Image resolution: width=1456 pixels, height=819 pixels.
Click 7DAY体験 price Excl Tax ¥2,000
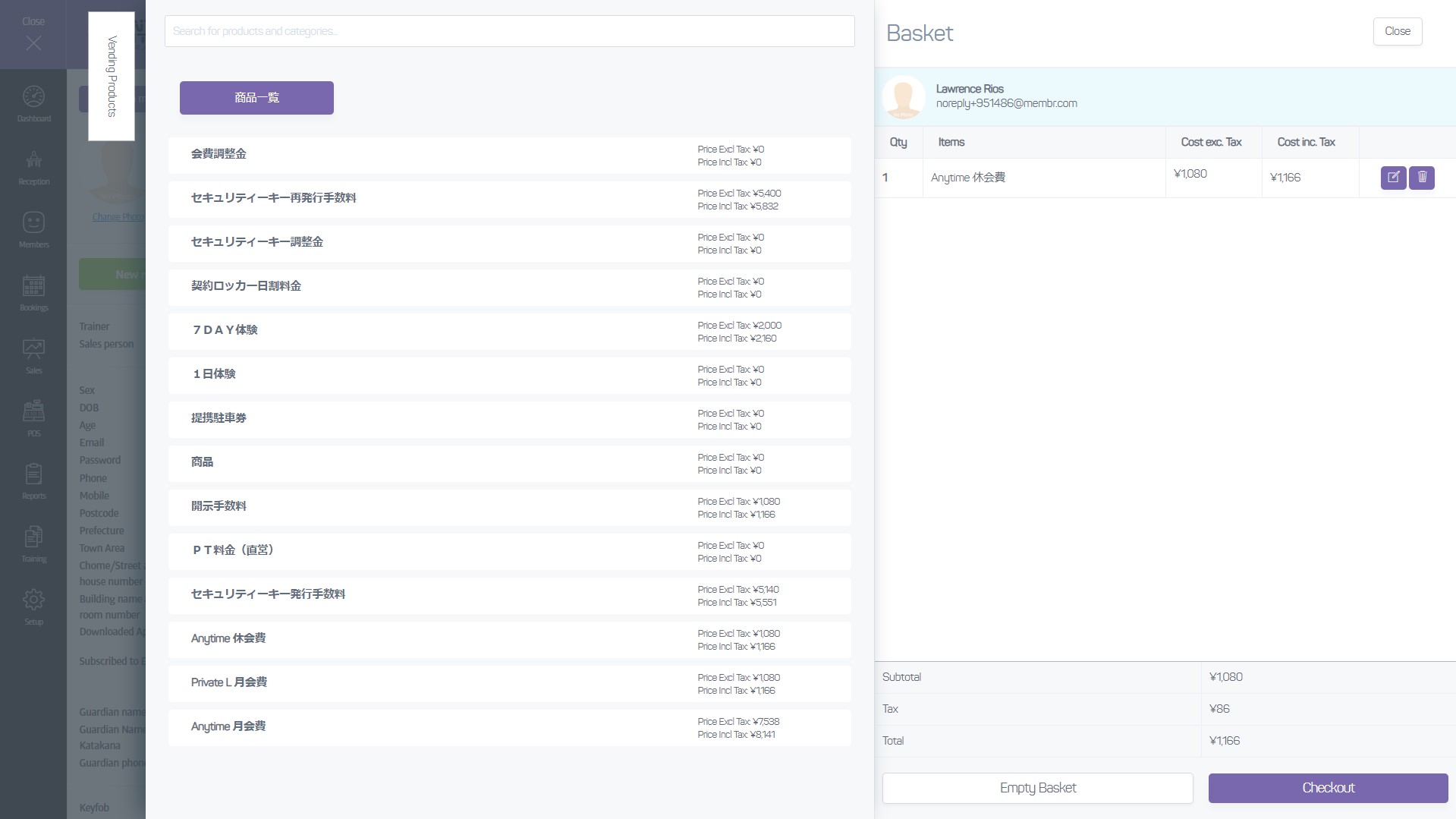click(x=740, y=326)
